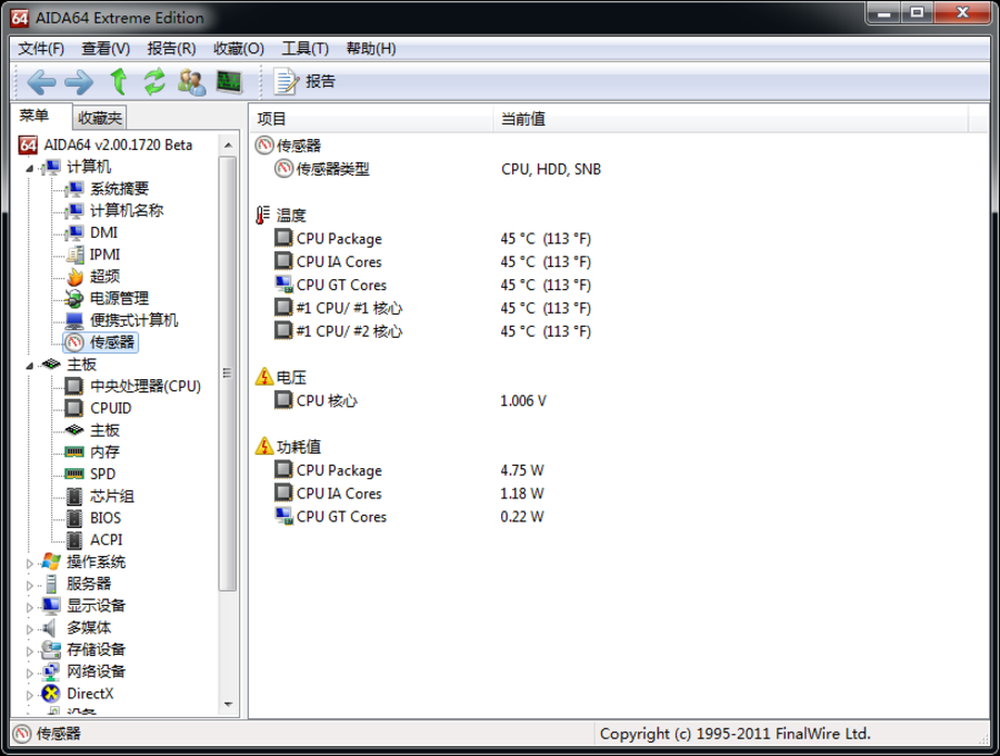Open the 收藏(O) menu
The image size is (1000, 756).
tap(239, 48)
